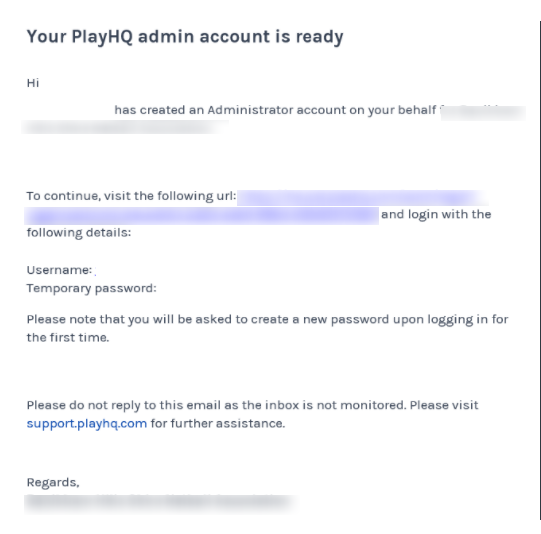The width and height of the screenshot is (541, 534).
Task: Click the 'Please do not reply to this email' line
Action: [253, 405]
